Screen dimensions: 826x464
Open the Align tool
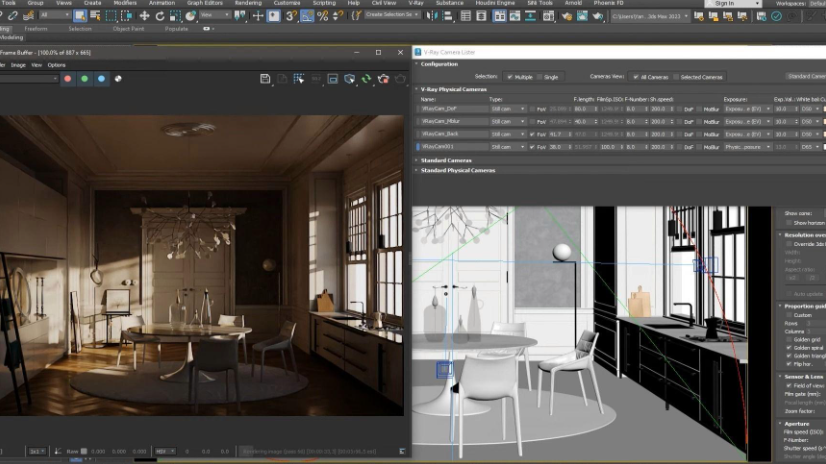point(447,16)
